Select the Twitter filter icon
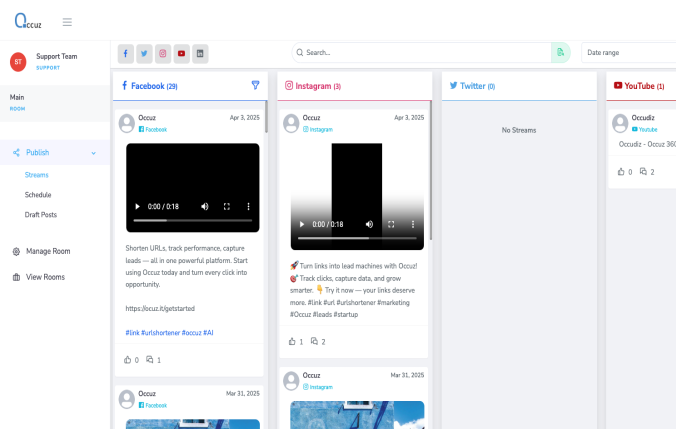The image size is (676, 429). tap(144, 53)
